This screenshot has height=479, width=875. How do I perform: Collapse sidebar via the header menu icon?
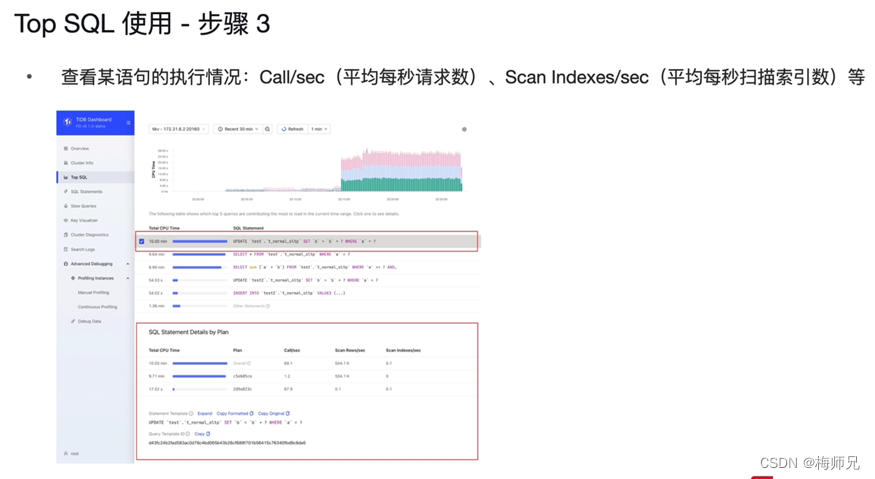[x=128, y=122]
